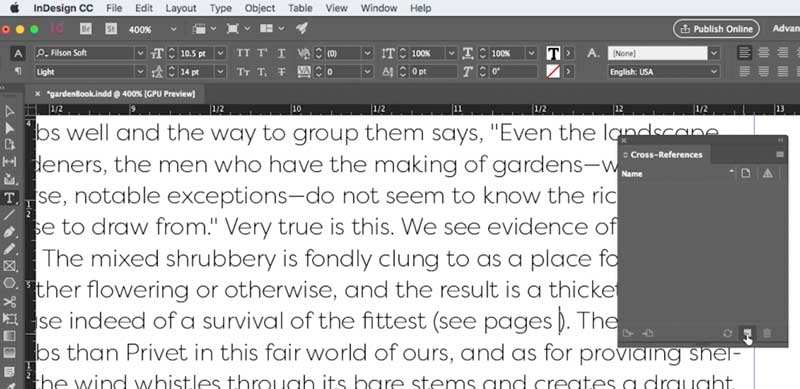Screen dimensions: 800x389
Task: Click the GPU performance rocket icon
Action: 302,29
